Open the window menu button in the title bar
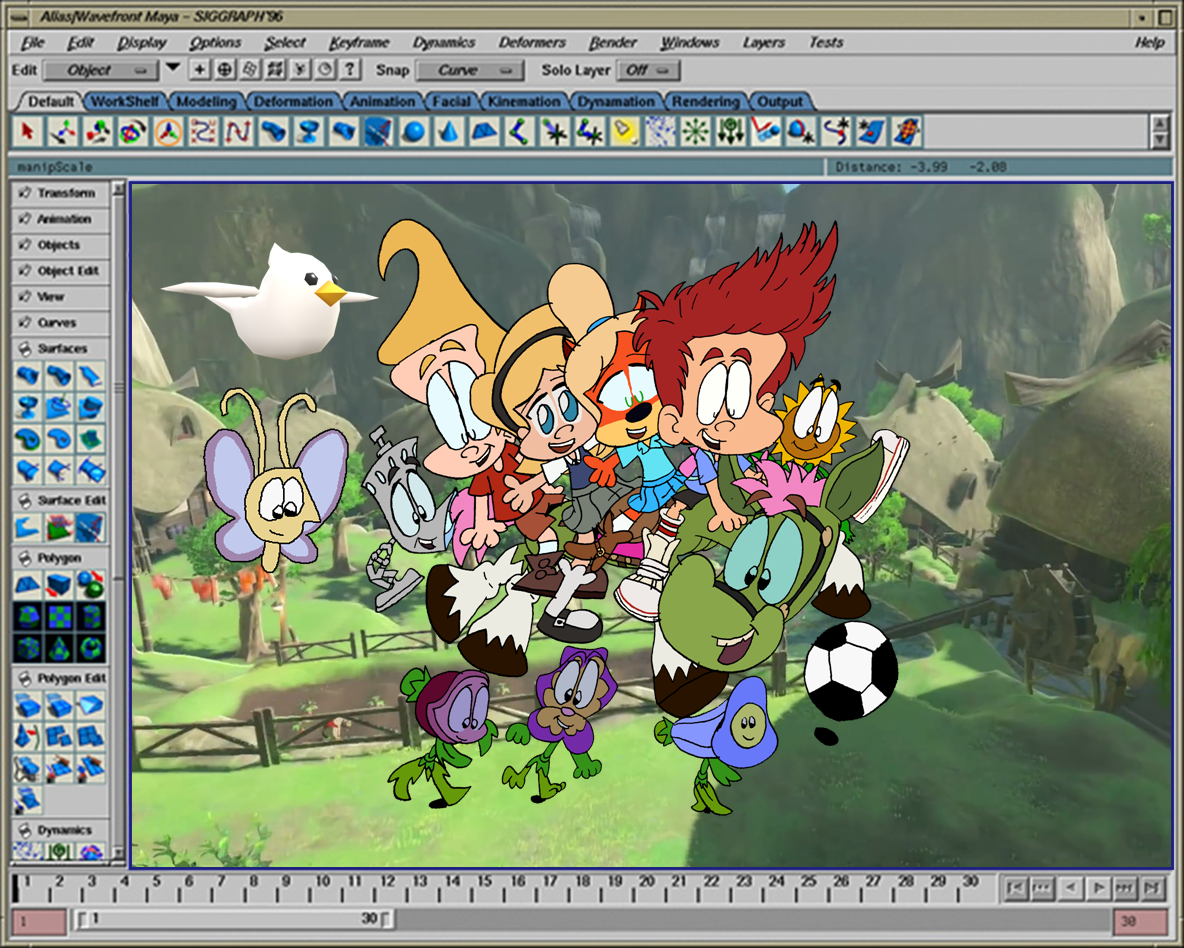 (x=20, y=17)
